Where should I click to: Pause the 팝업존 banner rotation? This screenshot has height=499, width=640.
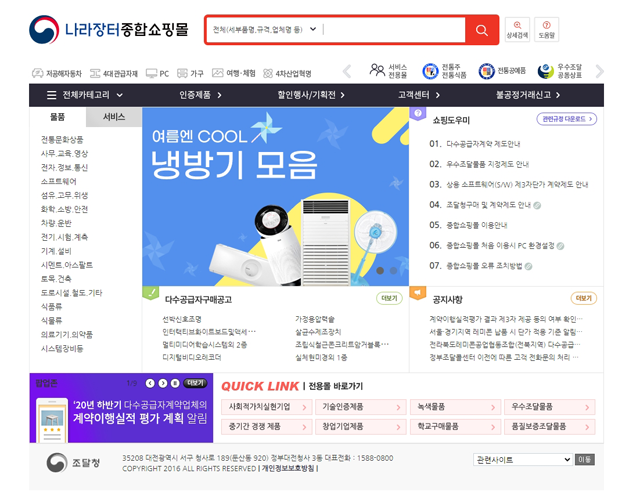click(175, 383)
